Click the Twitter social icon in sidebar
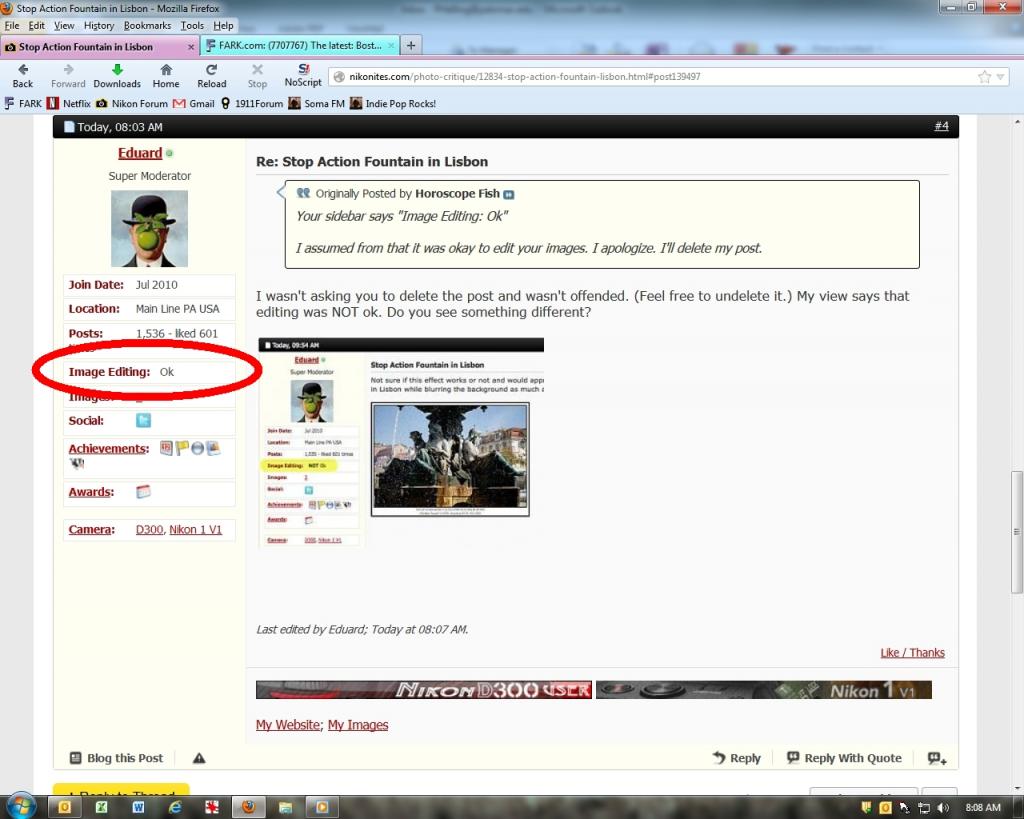1024x819 pixels. 143,421
